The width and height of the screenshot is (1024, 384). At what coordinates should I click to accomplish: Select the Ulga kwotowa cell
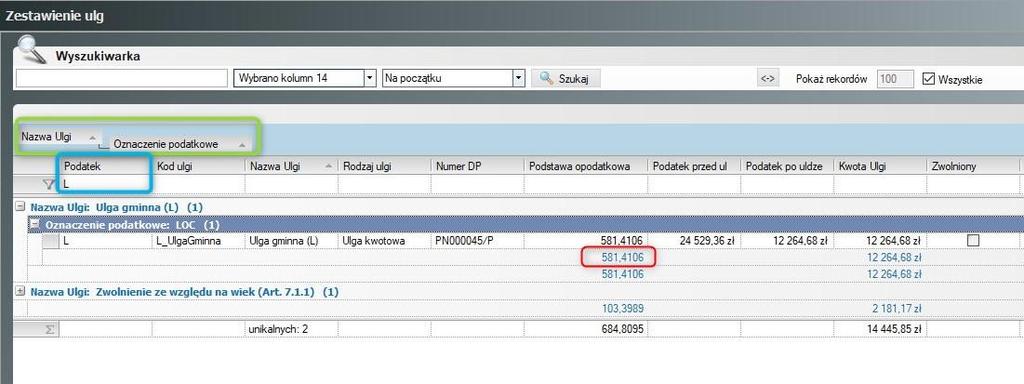[x=385, y=241]
